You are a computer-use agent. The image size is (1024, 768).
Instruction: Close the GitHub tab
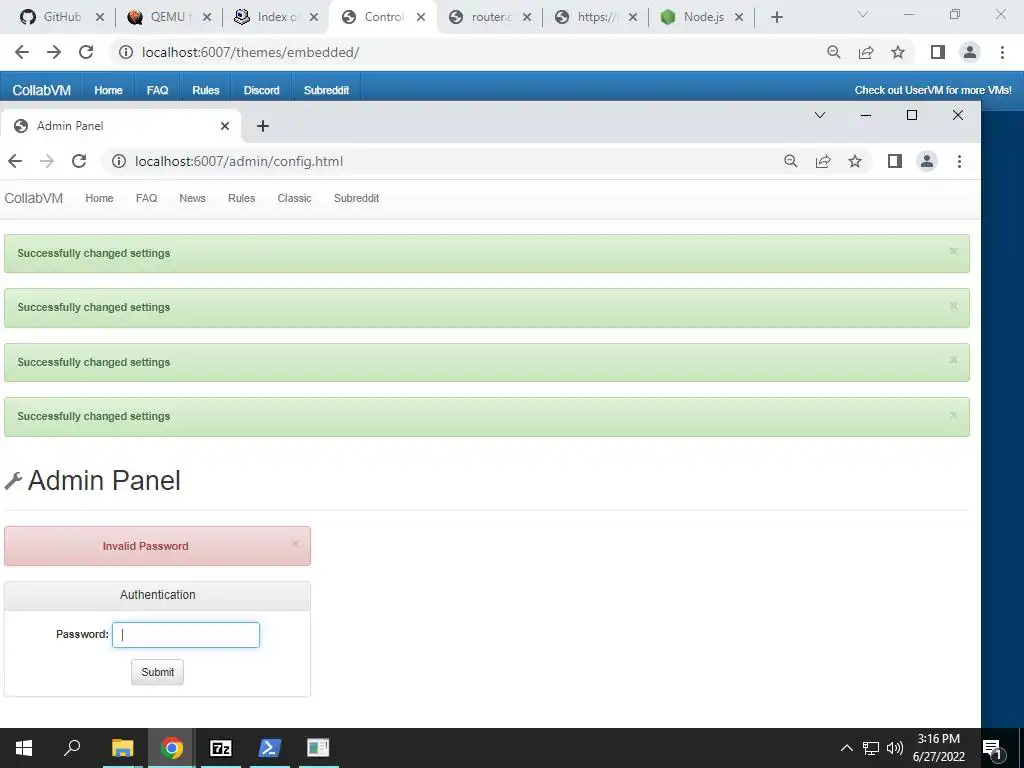pyautogui.click(x=100, y=18)
